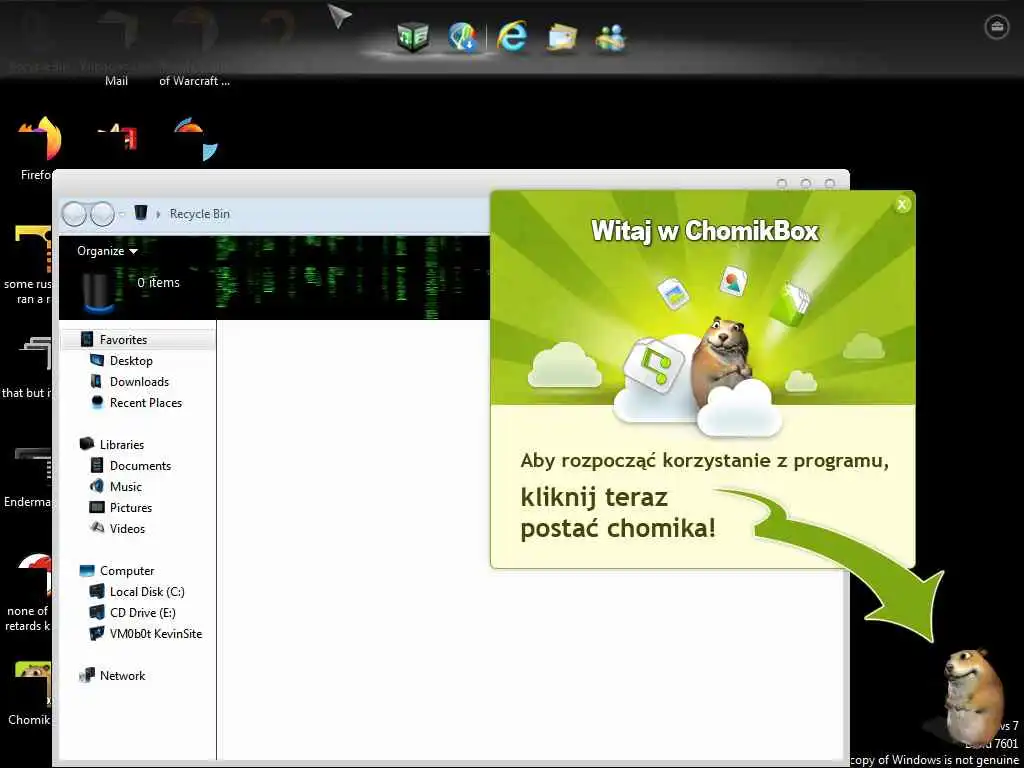Screen dimensions: 1024x768
Task: Click the hamster on the cloud in popup
Action: tap(722, 362)
